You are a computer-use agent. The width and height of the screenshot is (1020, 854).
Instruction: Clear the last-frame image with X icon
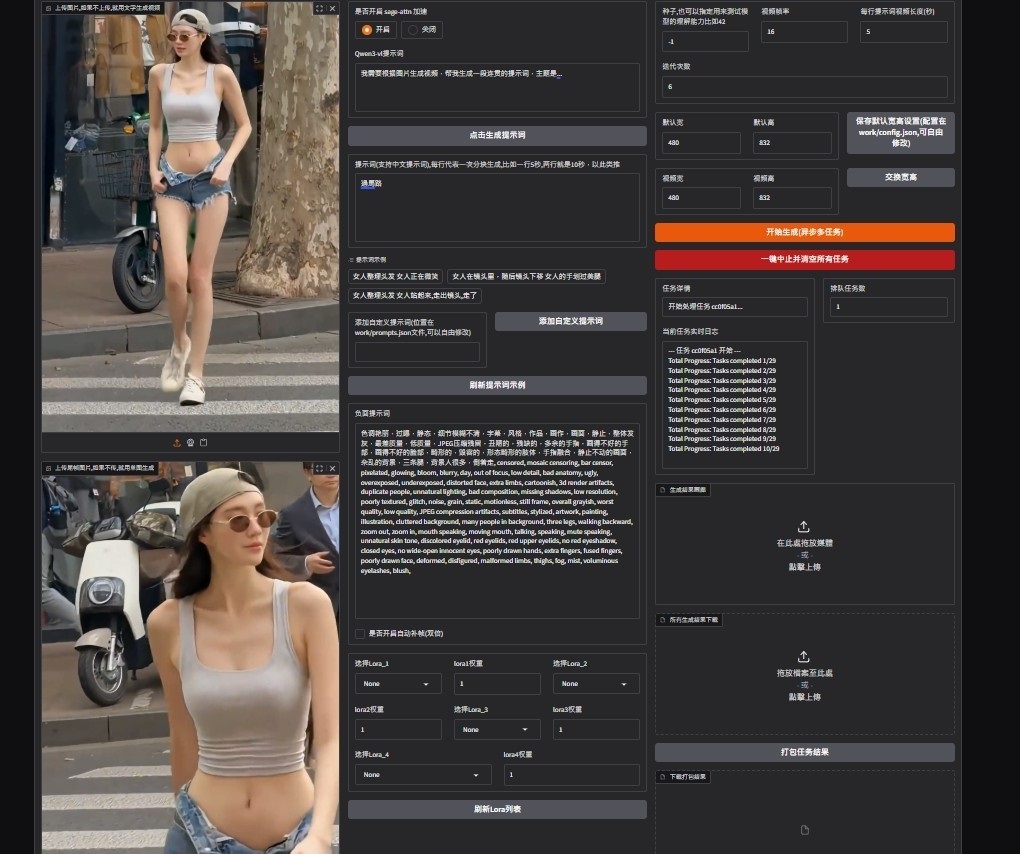[x=332, y=468]
